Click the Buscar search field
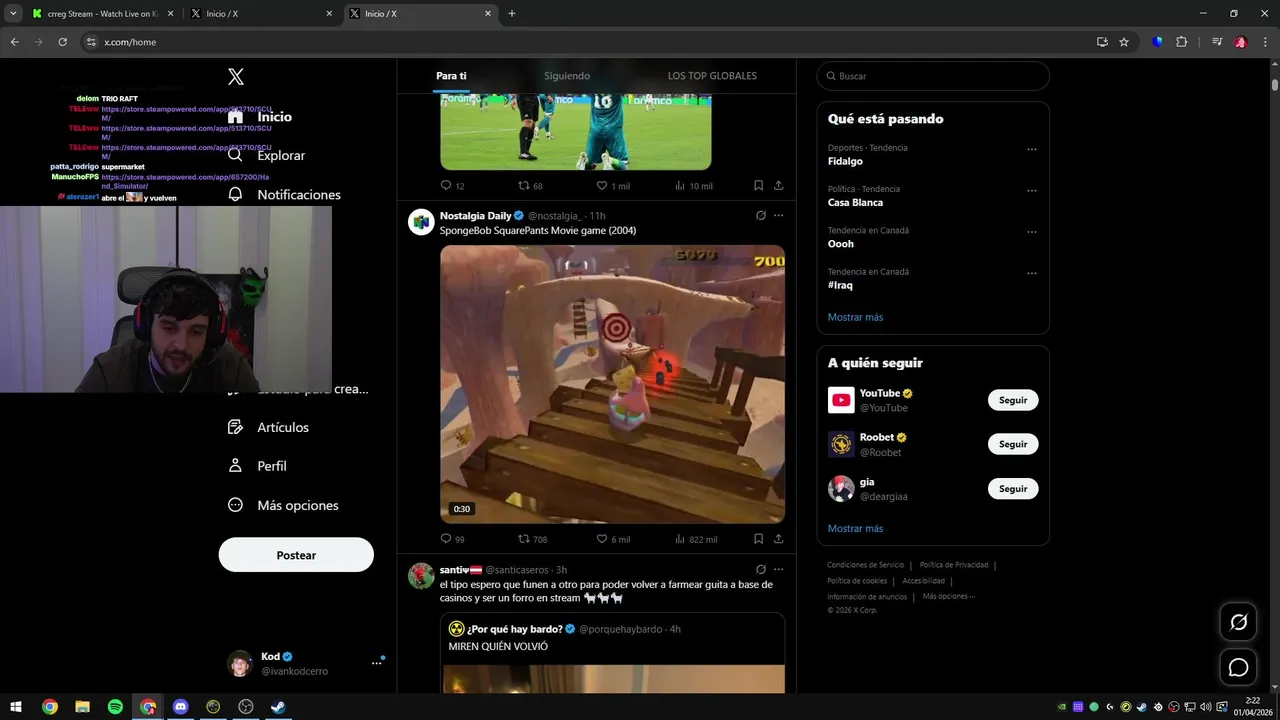Viewport: 1280px width, 720px height. [x=933, y=76]
